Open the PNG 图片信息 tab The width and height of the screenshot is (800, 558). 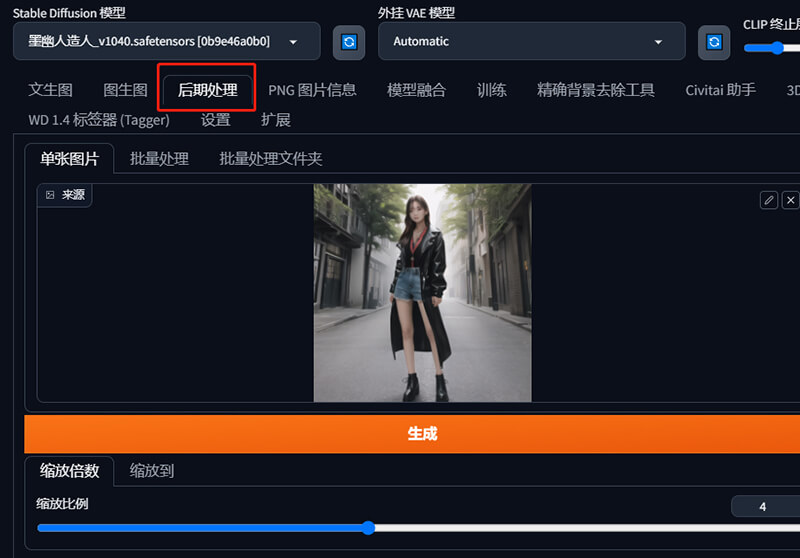(312, 90)
